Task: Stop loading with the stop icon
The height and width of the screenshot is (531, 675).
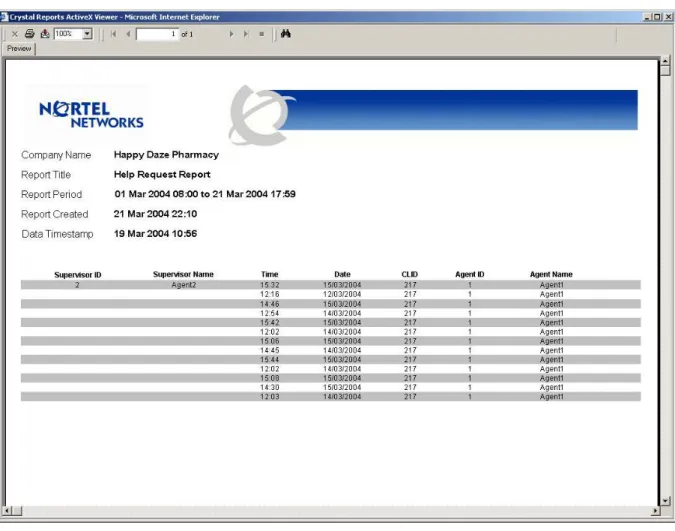Action: click(x=261, y=34)
